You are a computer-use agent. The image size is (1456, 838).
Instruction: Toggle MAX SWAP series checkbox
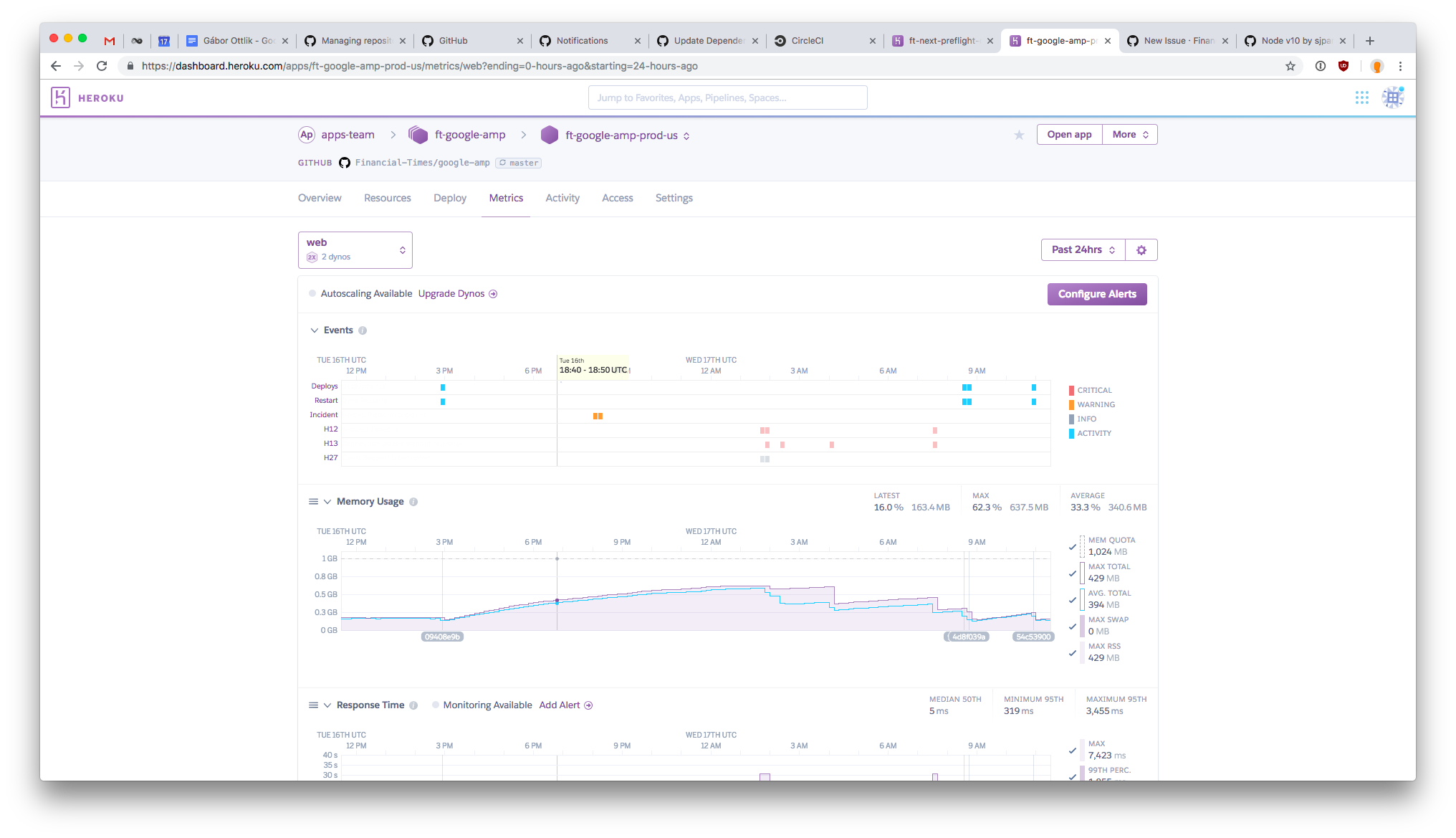click(1073, 627)
